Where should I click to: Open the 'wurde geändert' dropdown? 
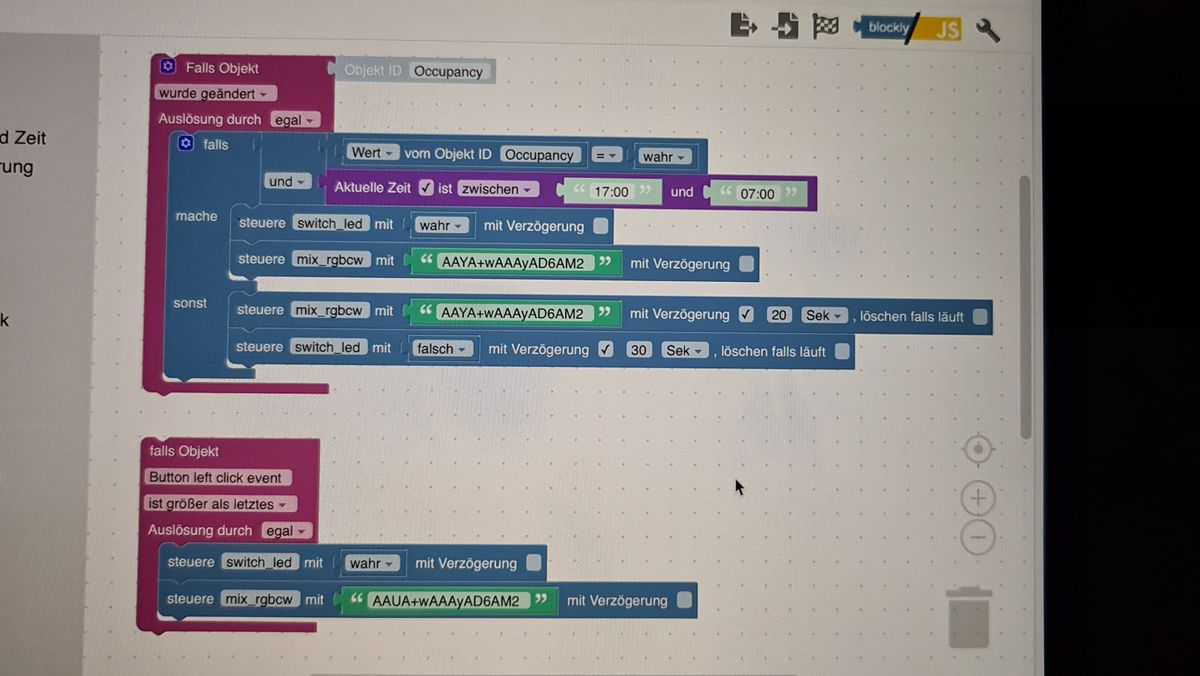(216, 93)
